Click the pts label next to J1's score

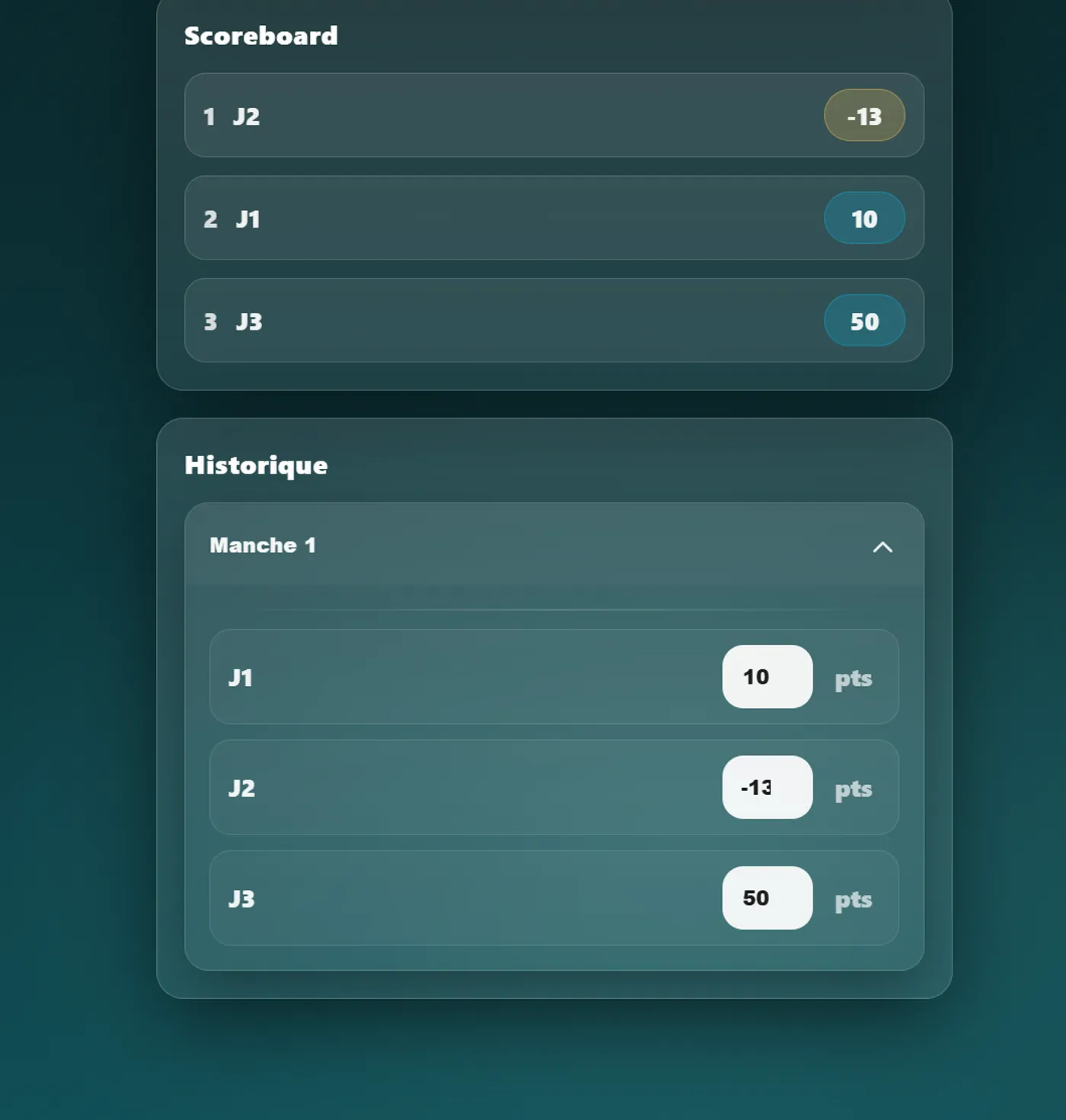853,678
